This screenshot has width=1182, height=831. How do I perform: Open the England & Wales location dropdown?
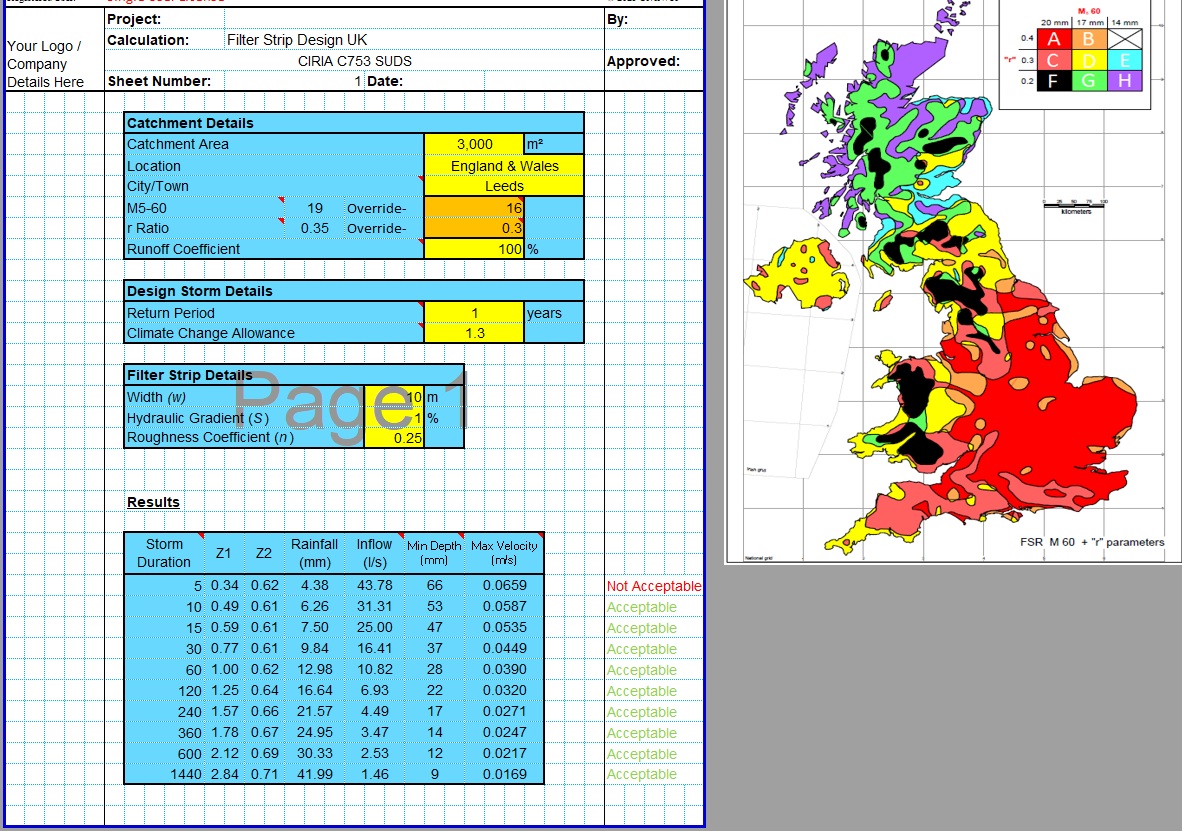503,166
